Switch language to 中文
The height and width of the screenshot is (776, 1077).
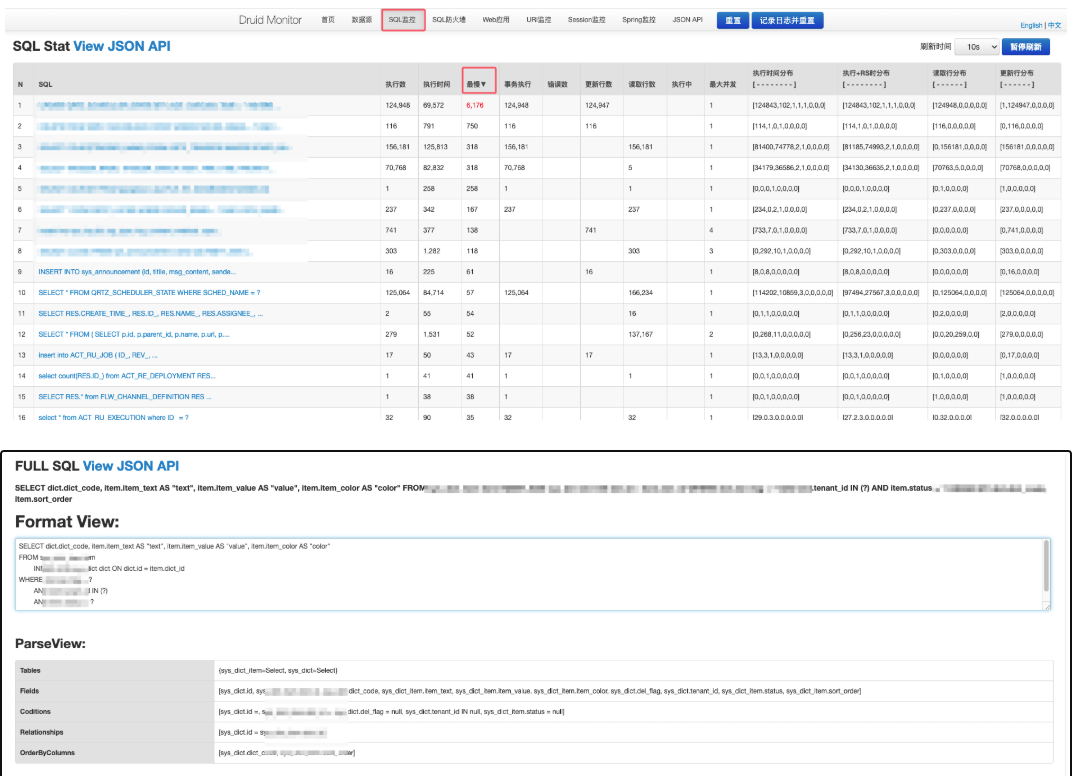point(1054,25)
